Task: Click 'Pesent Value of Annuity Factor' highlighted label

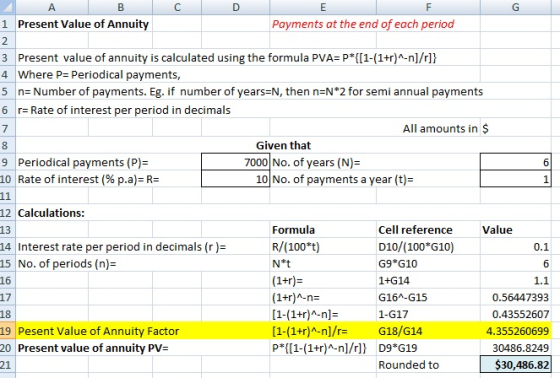Action: click(98, 331)
